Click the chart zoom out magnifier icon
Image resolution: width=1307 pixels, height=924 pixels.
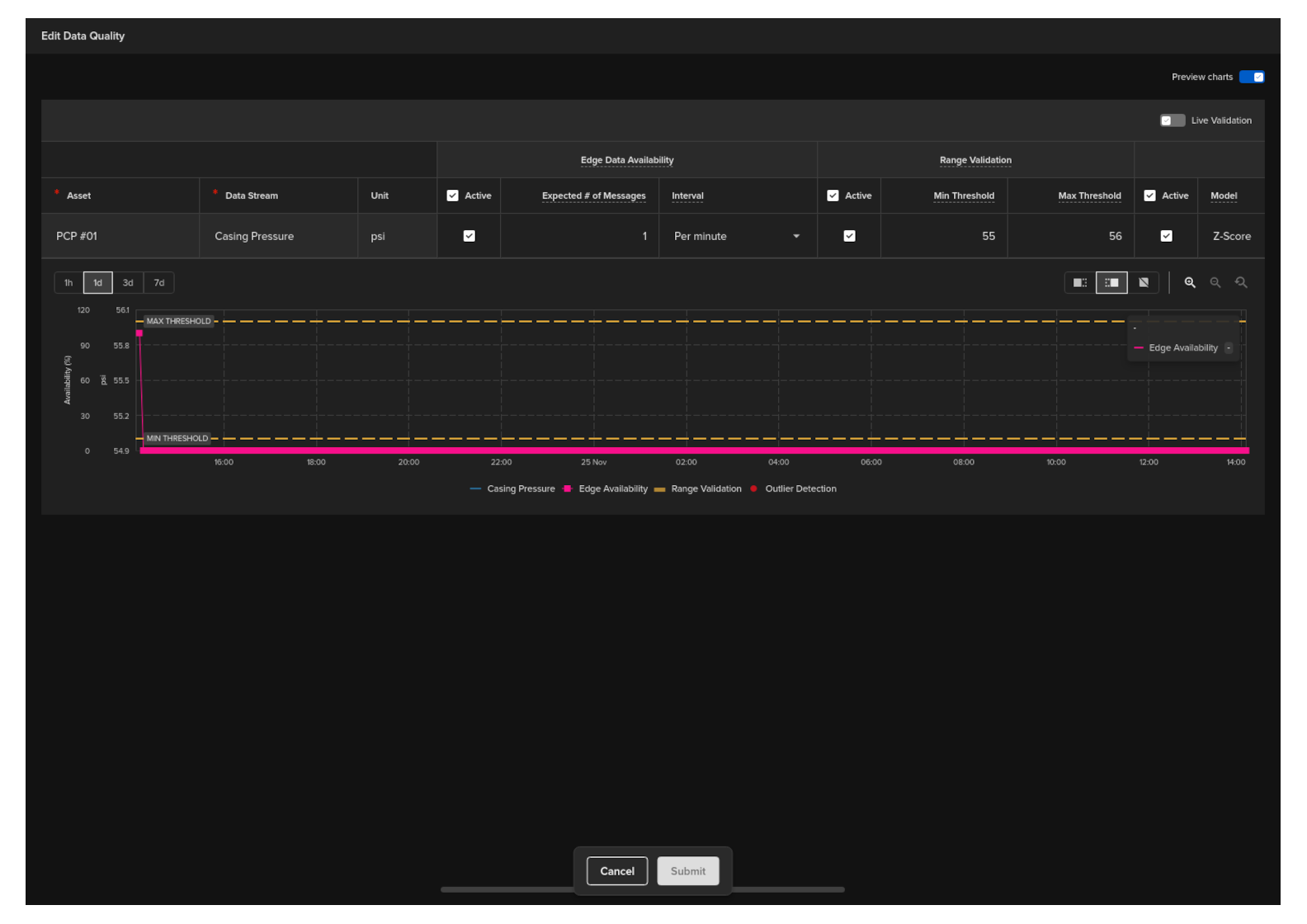1215,283
